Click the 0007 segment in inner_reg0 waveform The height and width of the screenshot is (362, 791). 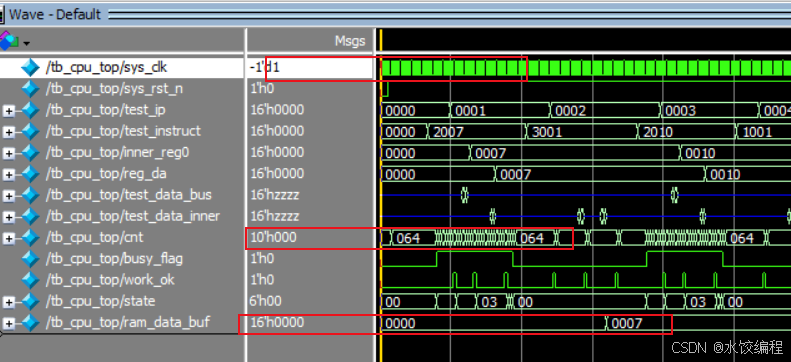575,153
